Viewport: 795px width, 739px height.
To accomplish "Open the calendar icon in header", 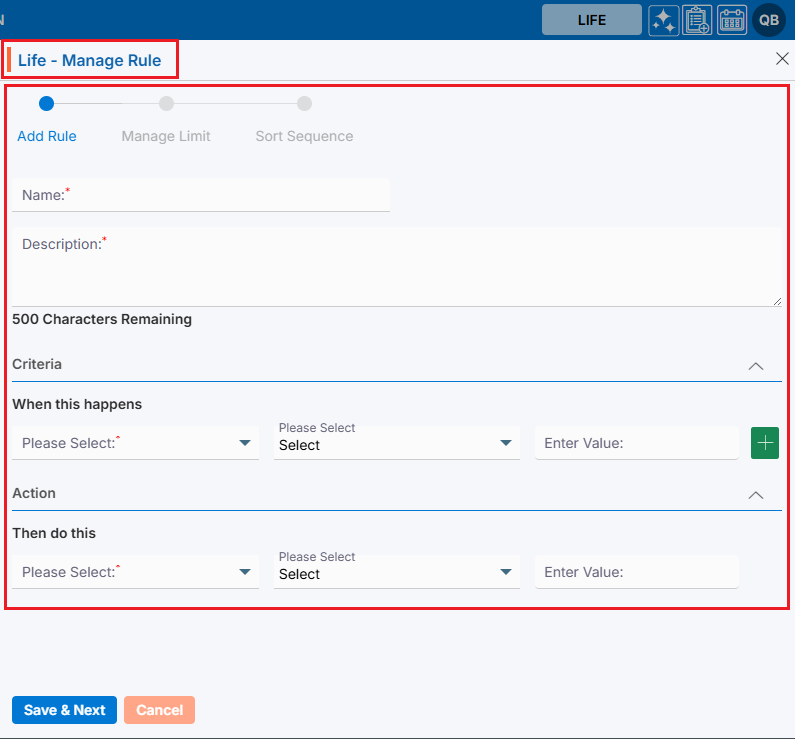I will pos(732,20).
